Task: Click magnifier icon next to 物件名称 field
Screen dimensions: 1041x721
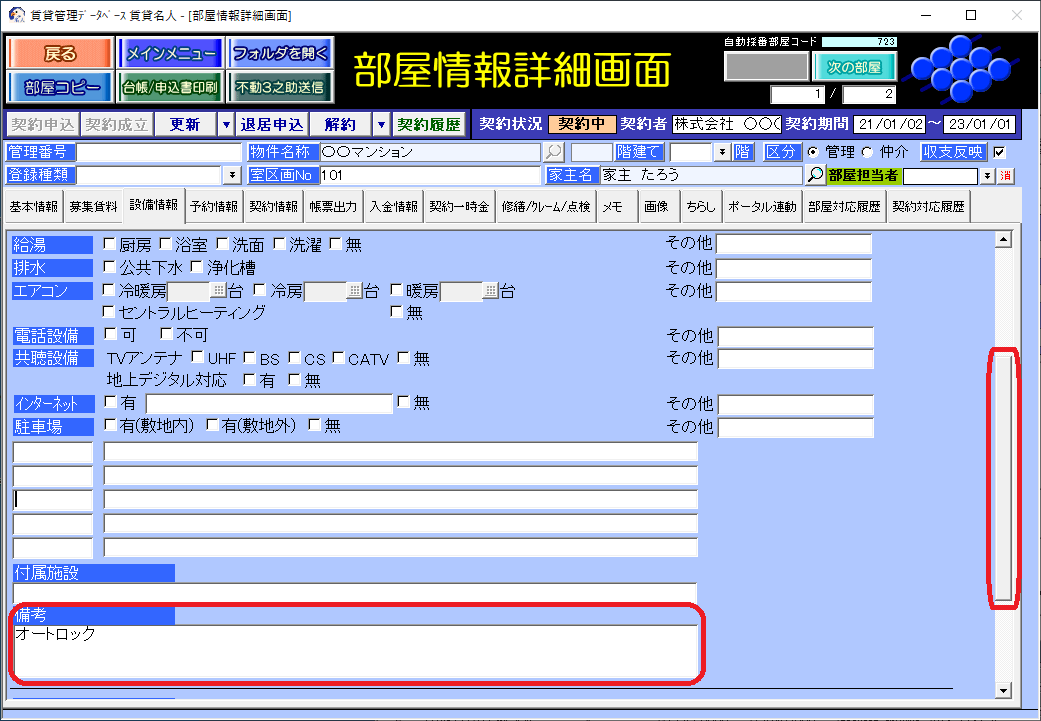Action: 553,152
